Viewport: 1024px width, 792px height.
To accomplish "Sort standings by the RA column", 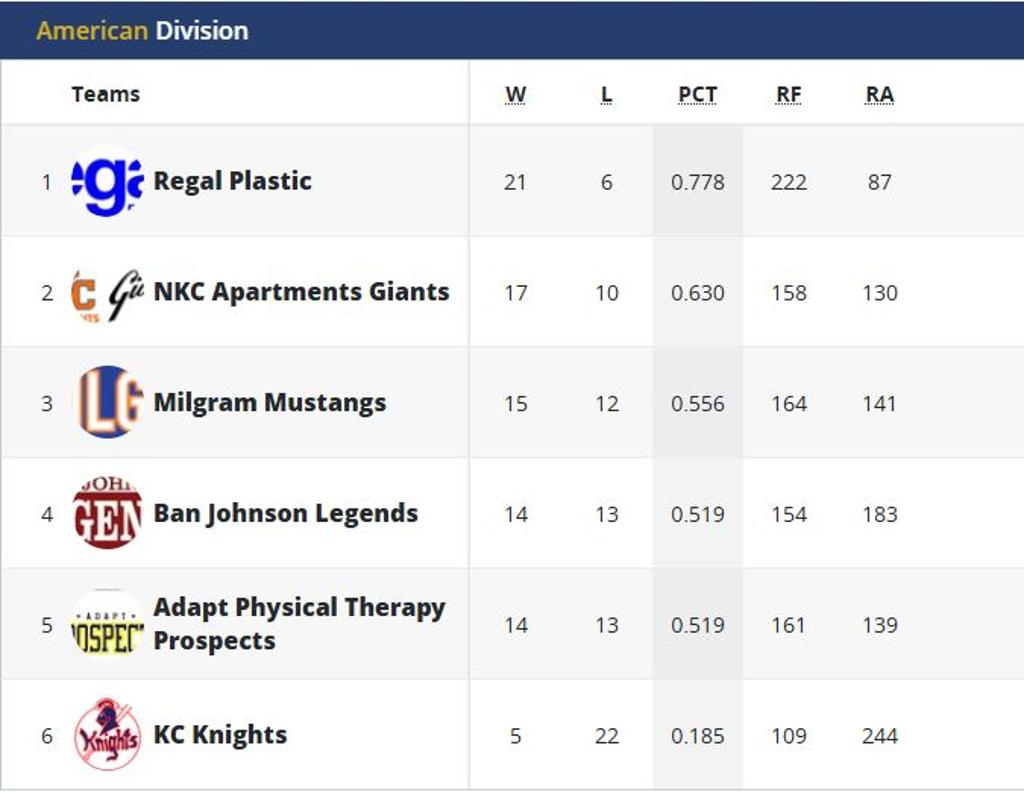I will (879, 92).
